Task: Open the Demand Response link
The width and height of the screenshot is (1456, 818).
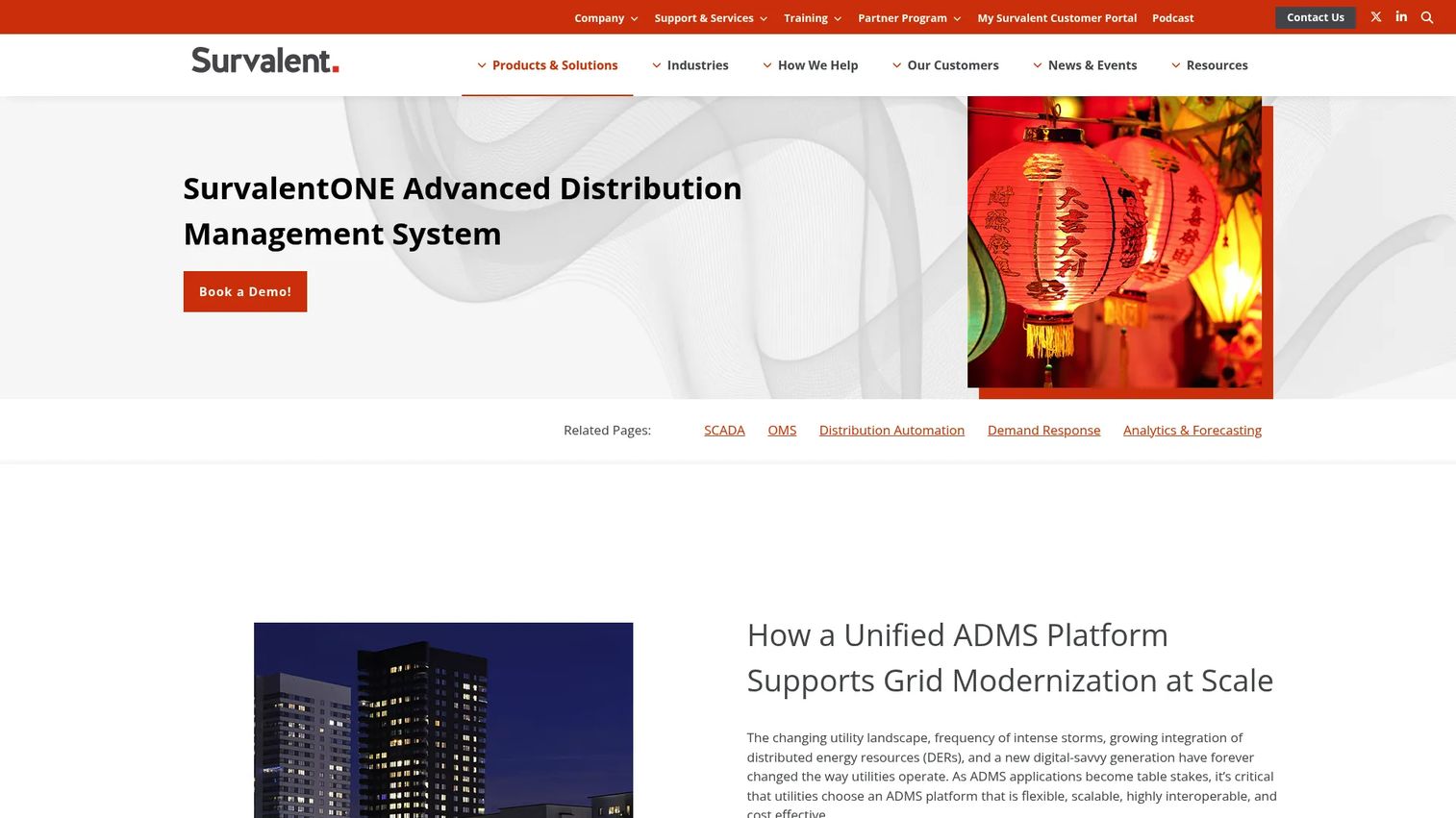Action: (1043, 431)
